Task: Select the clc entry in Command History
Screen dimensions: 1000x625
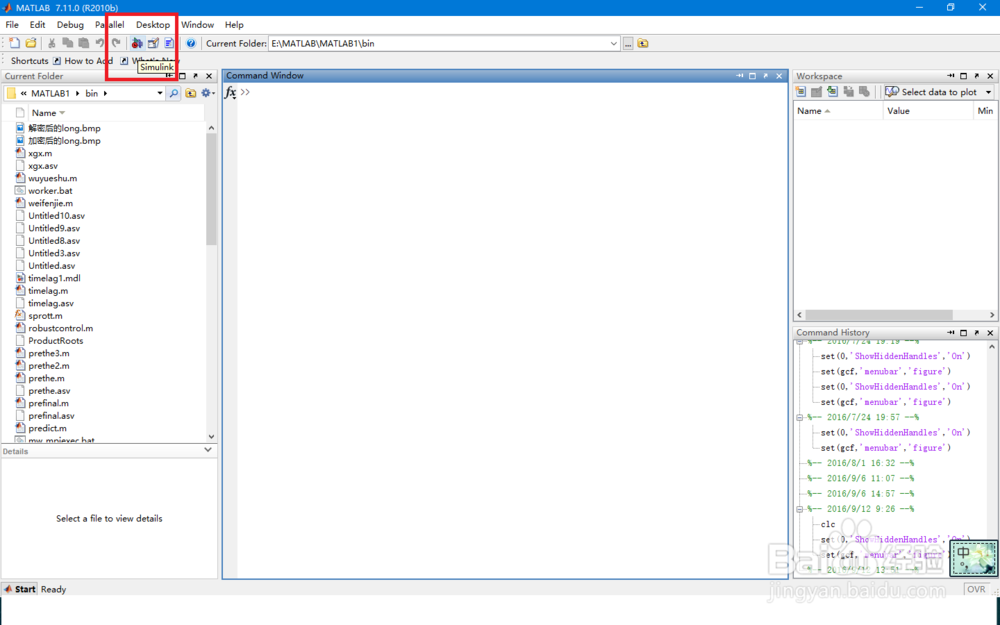Action: [828, 525]
